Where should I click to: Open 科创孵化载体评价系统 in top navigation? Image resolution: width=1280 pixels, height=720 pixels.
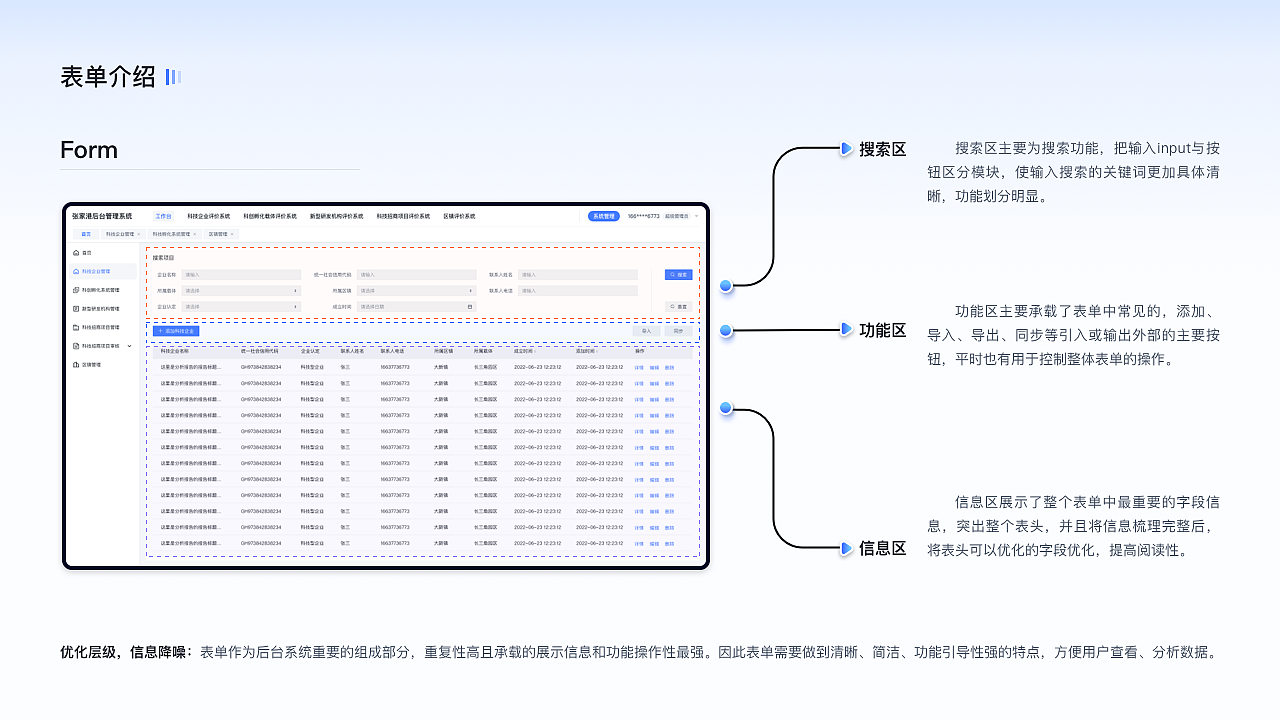(270, 216)
